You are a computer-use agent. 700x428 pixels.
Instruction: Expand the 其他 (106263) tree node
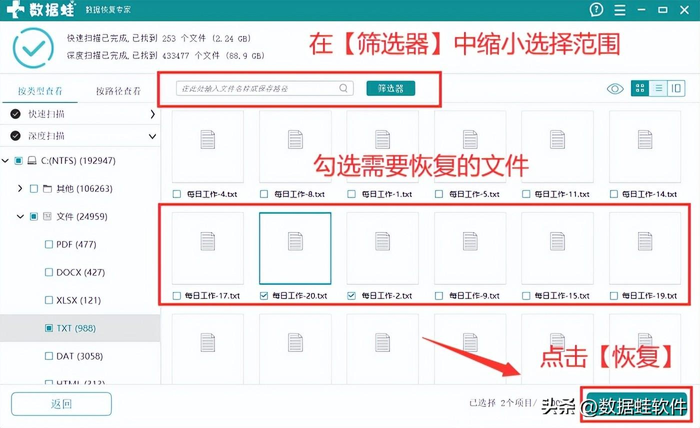[x=20, y=188]
